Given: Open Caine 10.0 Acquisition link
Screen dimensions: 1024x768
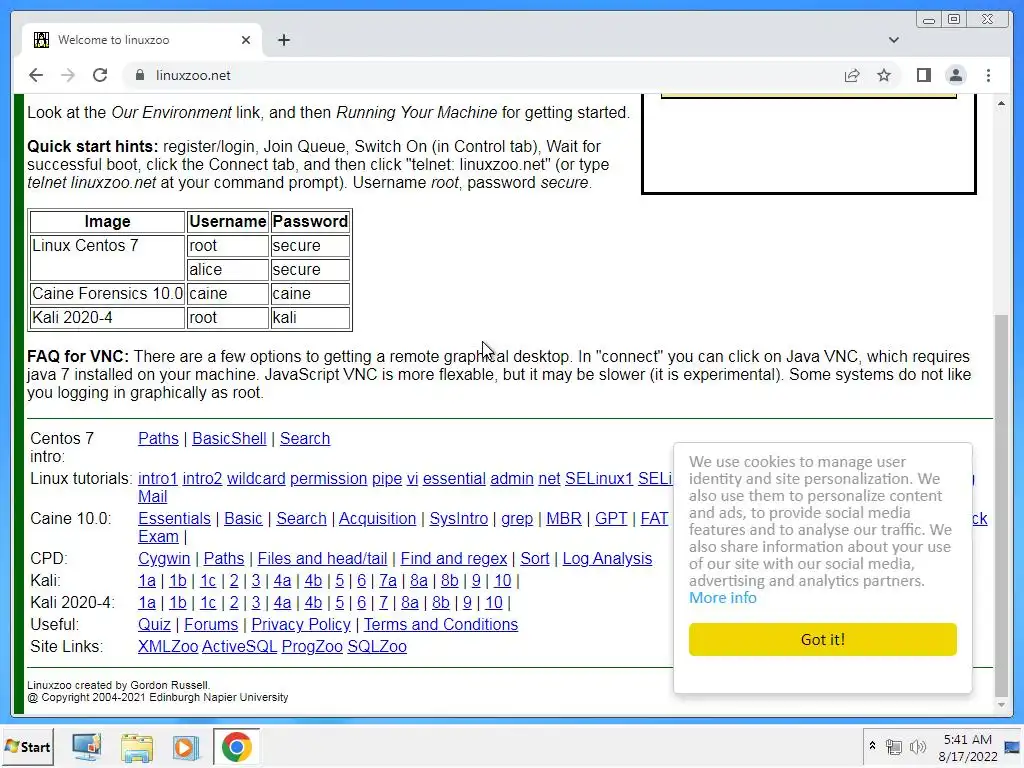Looking at the screenshot, I should [x=377, y=519].
